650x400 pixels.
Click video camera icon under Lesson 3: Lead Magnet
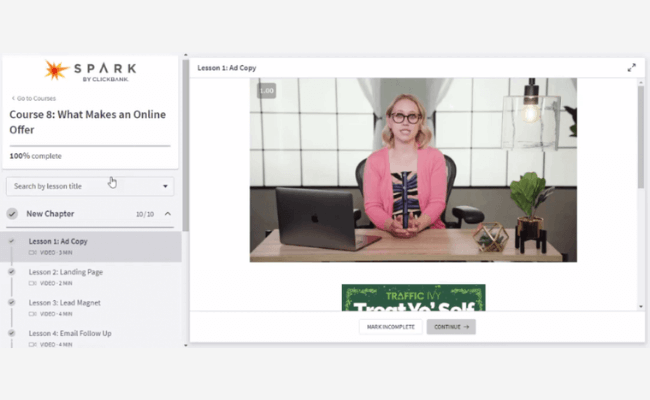pos(33,314)
